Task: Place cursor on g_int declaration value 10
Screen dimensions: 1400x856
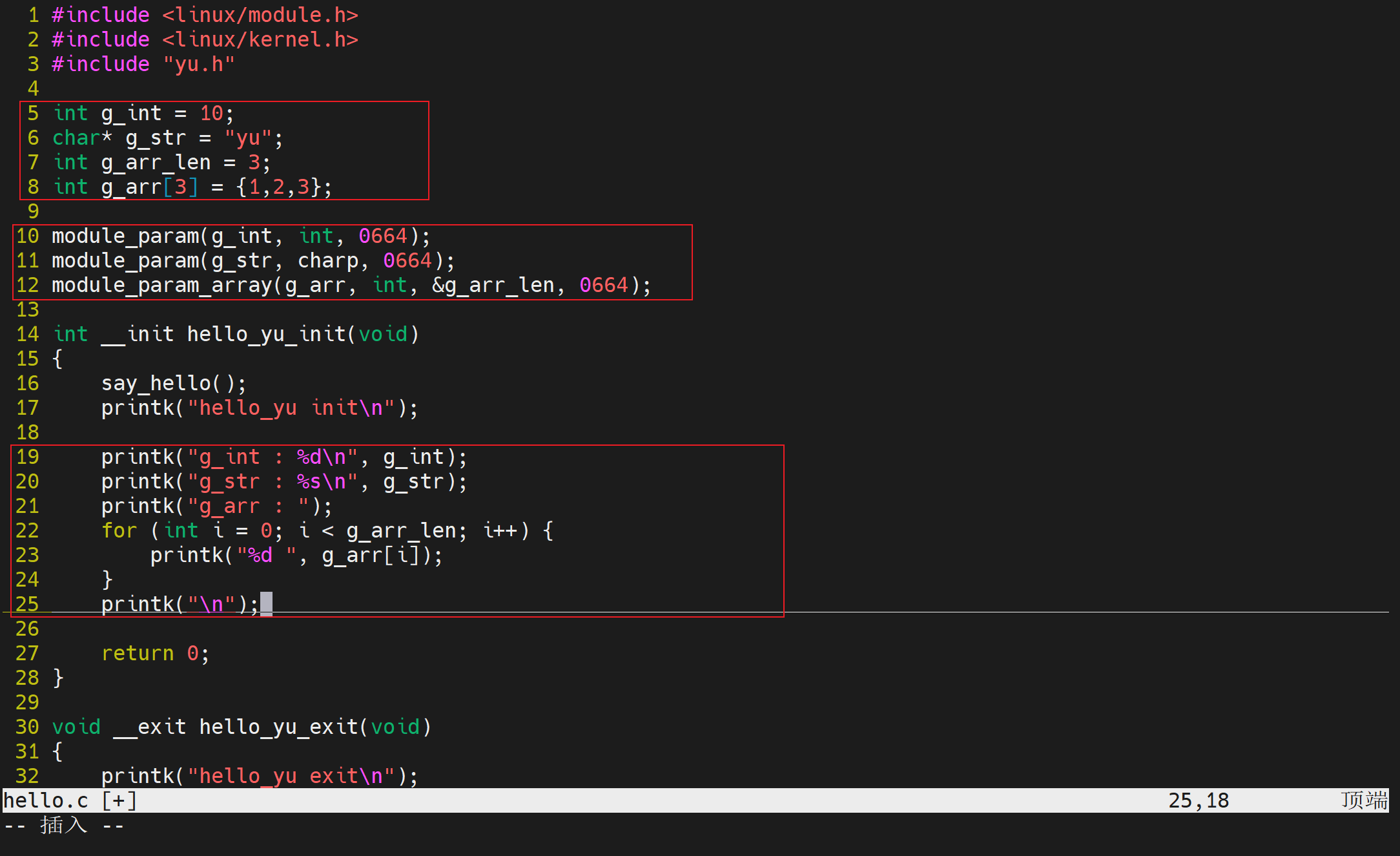Action: (x=211, y=113)
